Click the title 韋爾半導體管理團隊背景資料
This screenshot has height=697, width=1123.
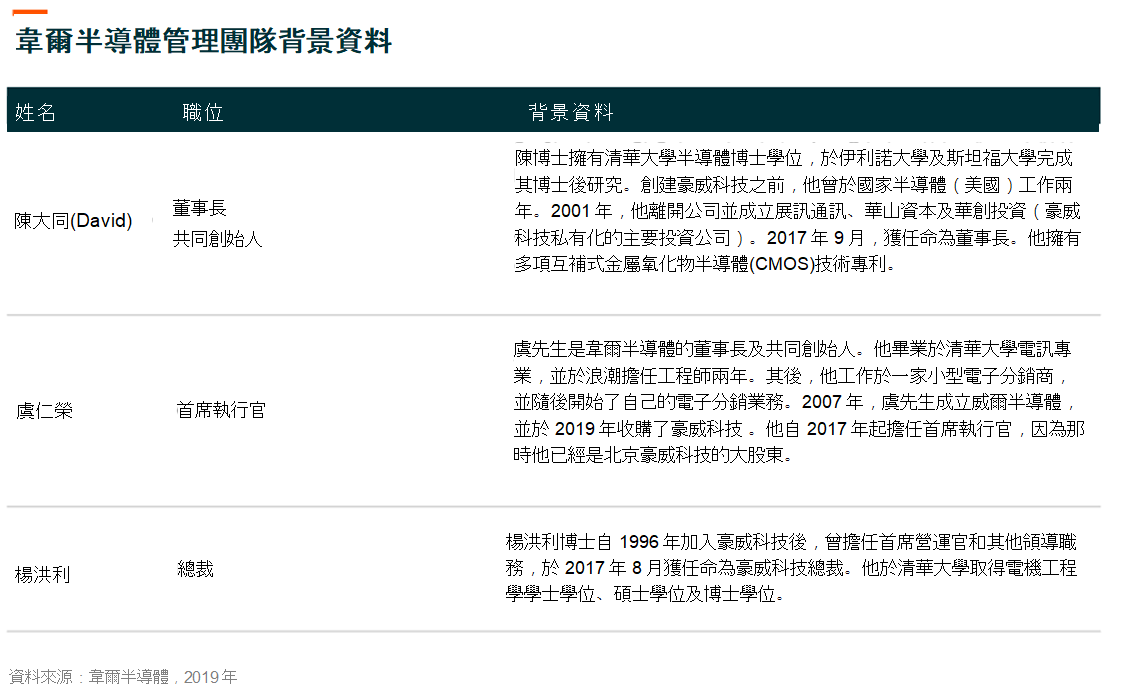[x=203, y=41]
